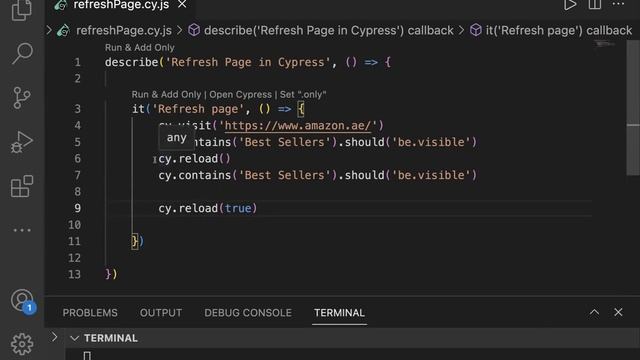Close the refreshPage.cy.js tab
Screen dimensions: 640x360
click(x=182, y=4)
